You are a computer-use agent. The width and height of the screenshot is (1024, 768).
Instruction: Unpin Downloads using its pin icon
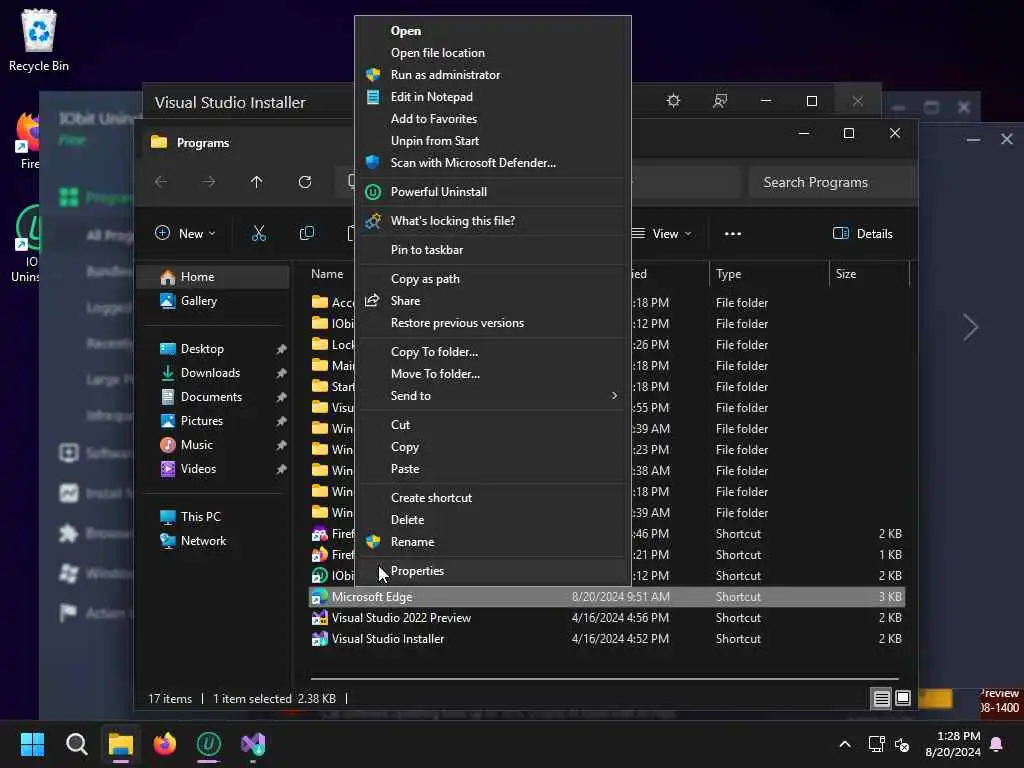(281, 374)
